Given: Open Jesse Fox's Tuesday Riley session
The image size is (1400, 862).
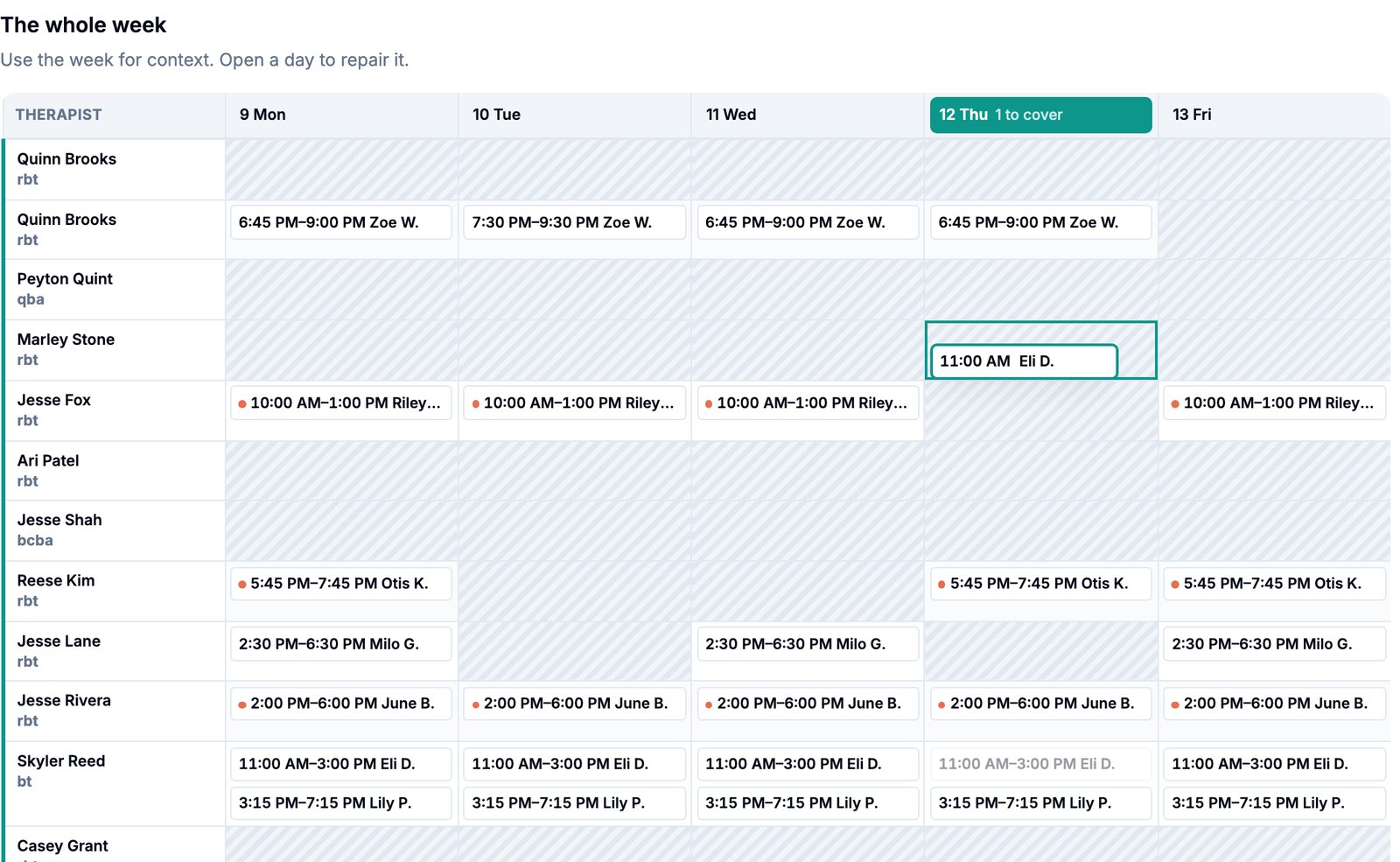Looking at the screenshot, I should 574,403.
